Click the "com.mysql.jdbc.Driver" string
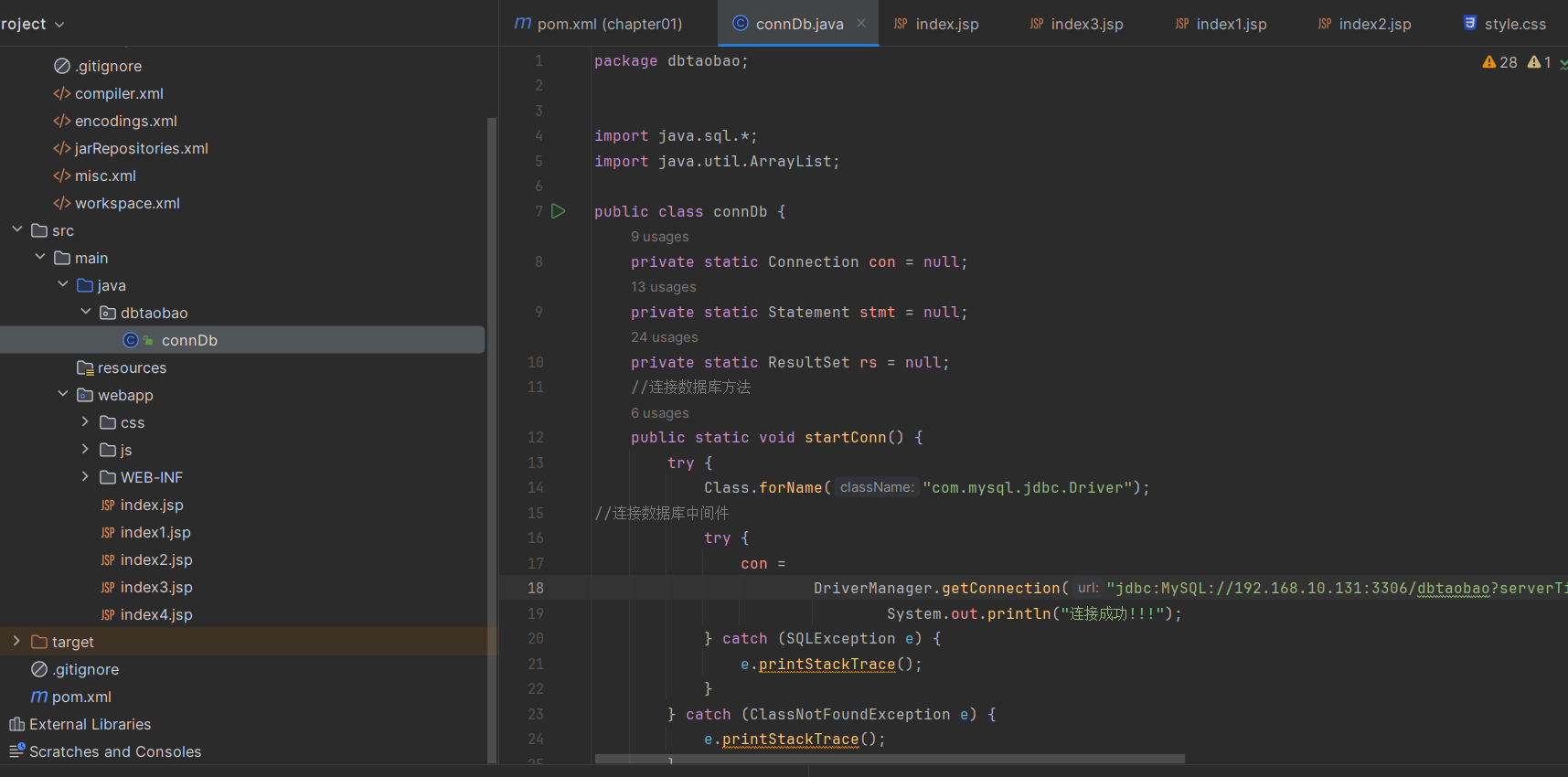Image resolution: width=1568 pixels, height=777 pixels. coord(1028,488)
